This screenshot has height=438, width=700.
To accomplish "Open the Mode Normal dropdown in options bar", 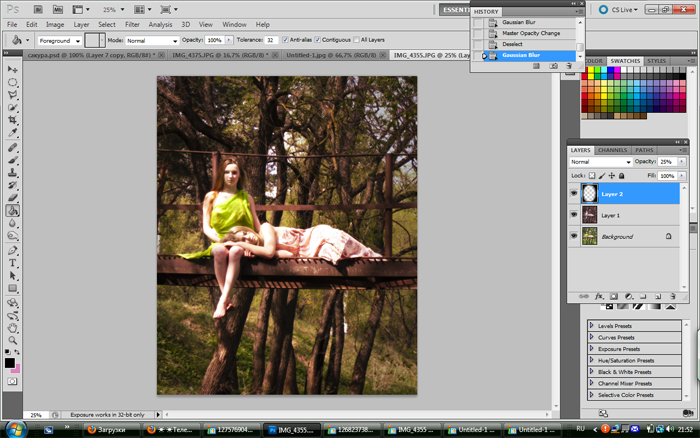I will [x=152, y=41].
